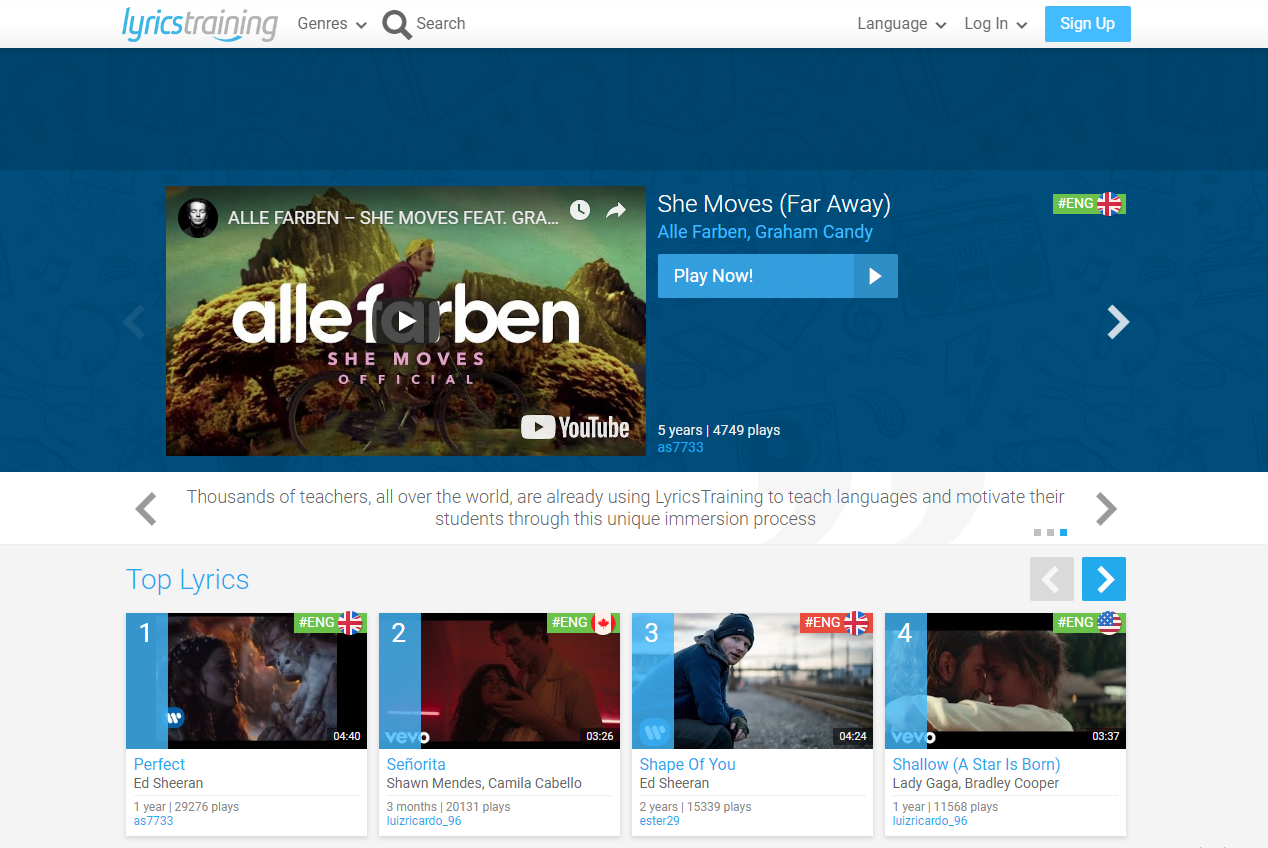Click the Top Lyrics next-page arrow
Image resolution: width=1268 pixels, height=848 pixels.
[x=1104, y=579]
